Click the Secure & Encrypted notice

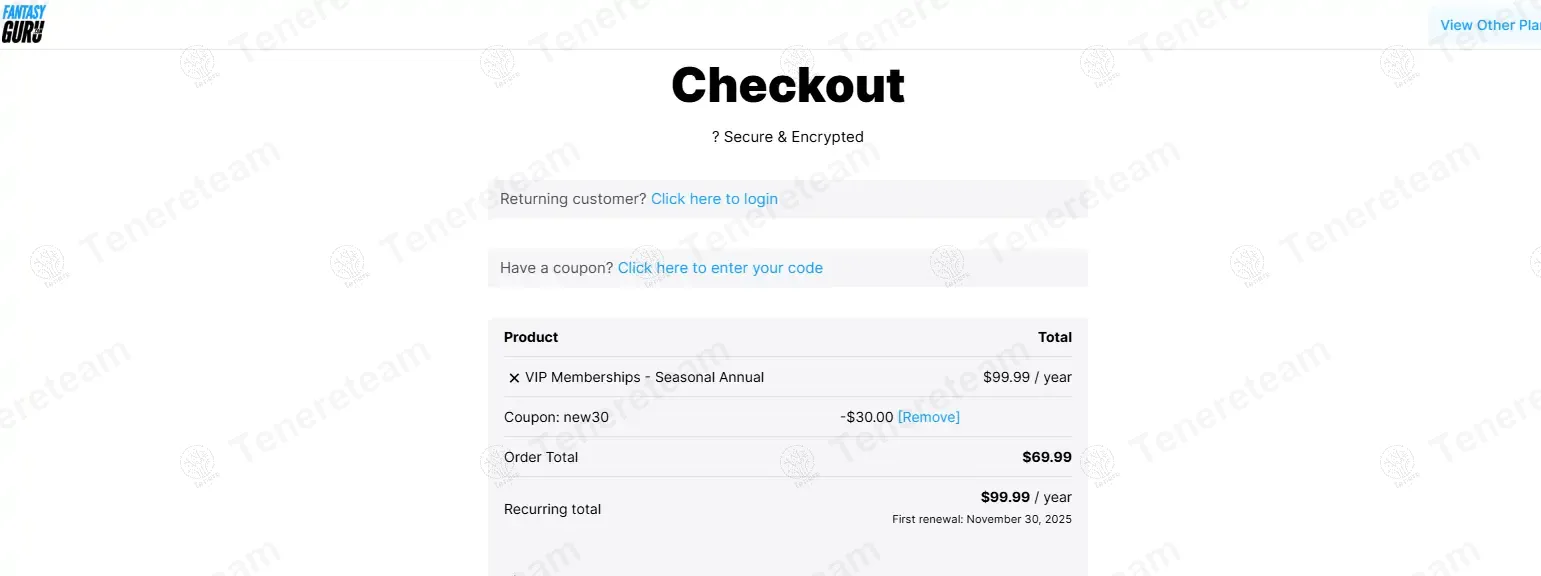pos(788,137)
